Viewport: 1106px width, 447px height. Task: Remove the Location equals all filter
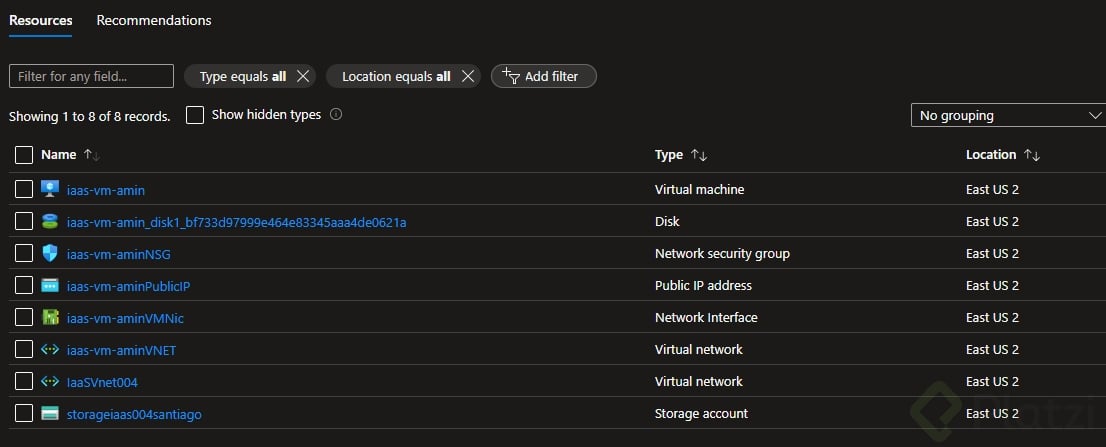pos(467,76)
